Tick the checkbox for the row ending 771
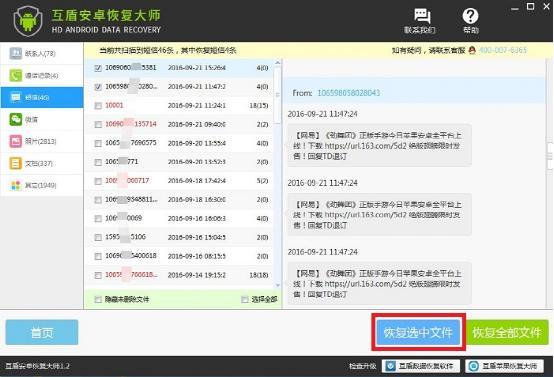The image size is (554, 377). 98,162
